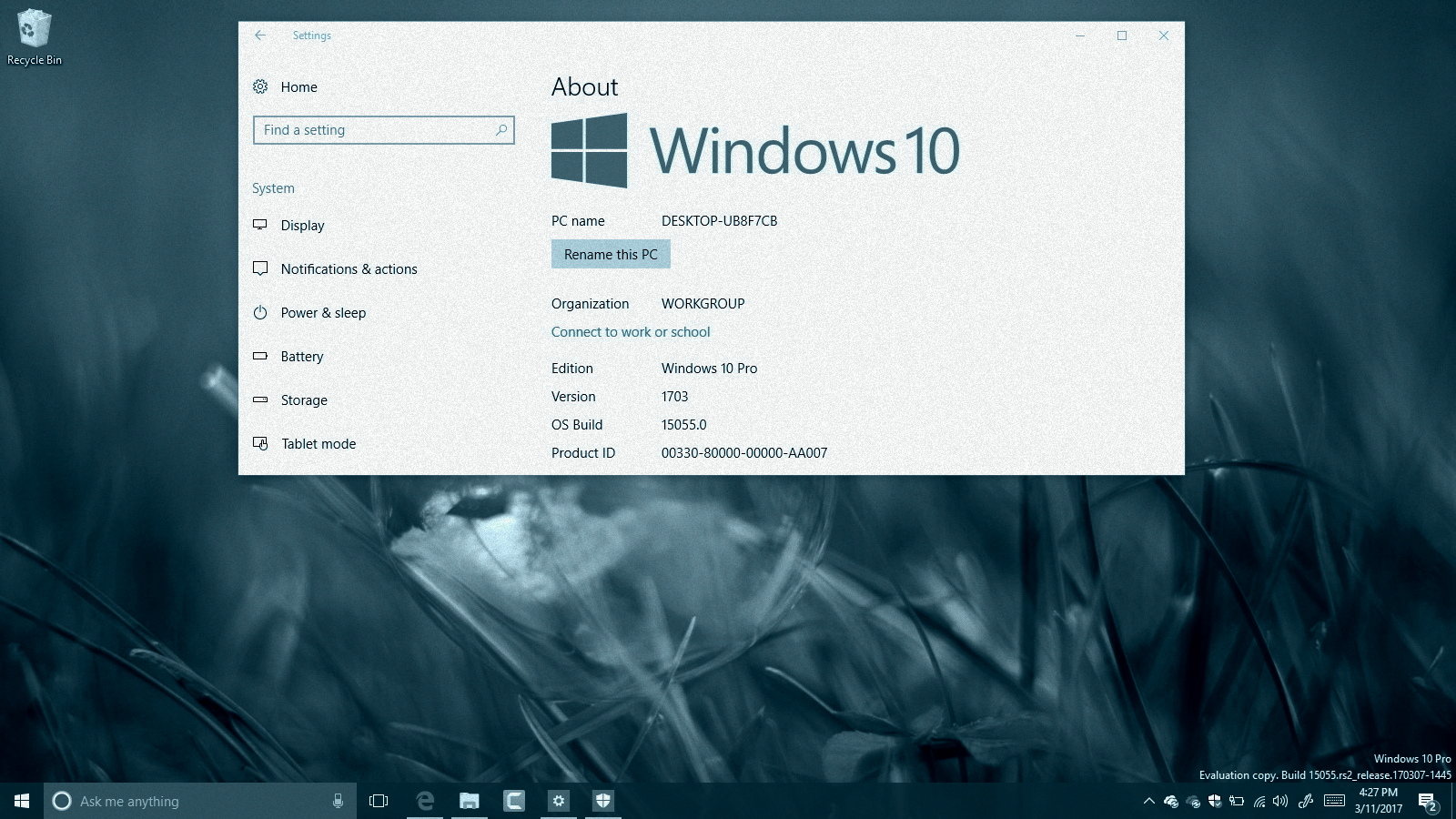
Task: Click the Product ID label
Action: (583, 453)
